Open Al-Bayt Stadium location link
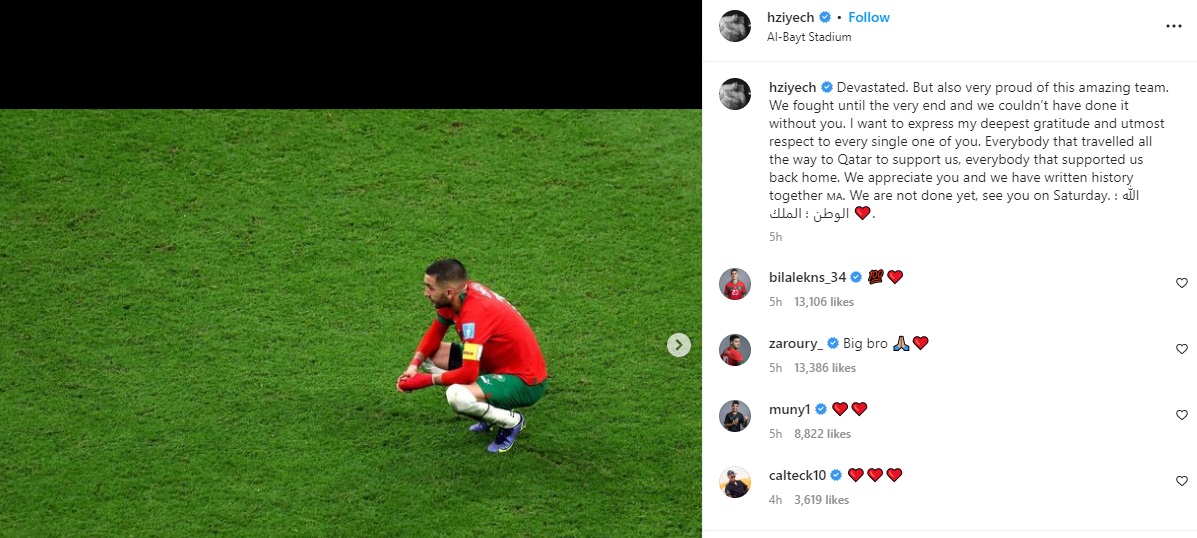The image size is (1197, 538). tap(809, 37)
